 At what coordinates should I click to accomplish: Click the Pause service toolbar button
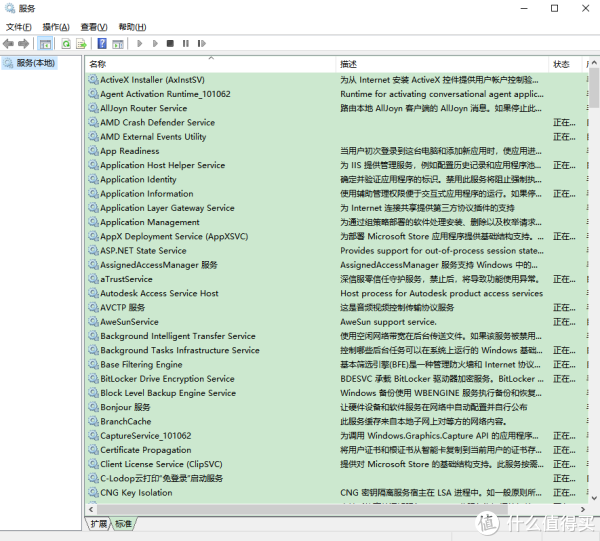pos(186,44)
